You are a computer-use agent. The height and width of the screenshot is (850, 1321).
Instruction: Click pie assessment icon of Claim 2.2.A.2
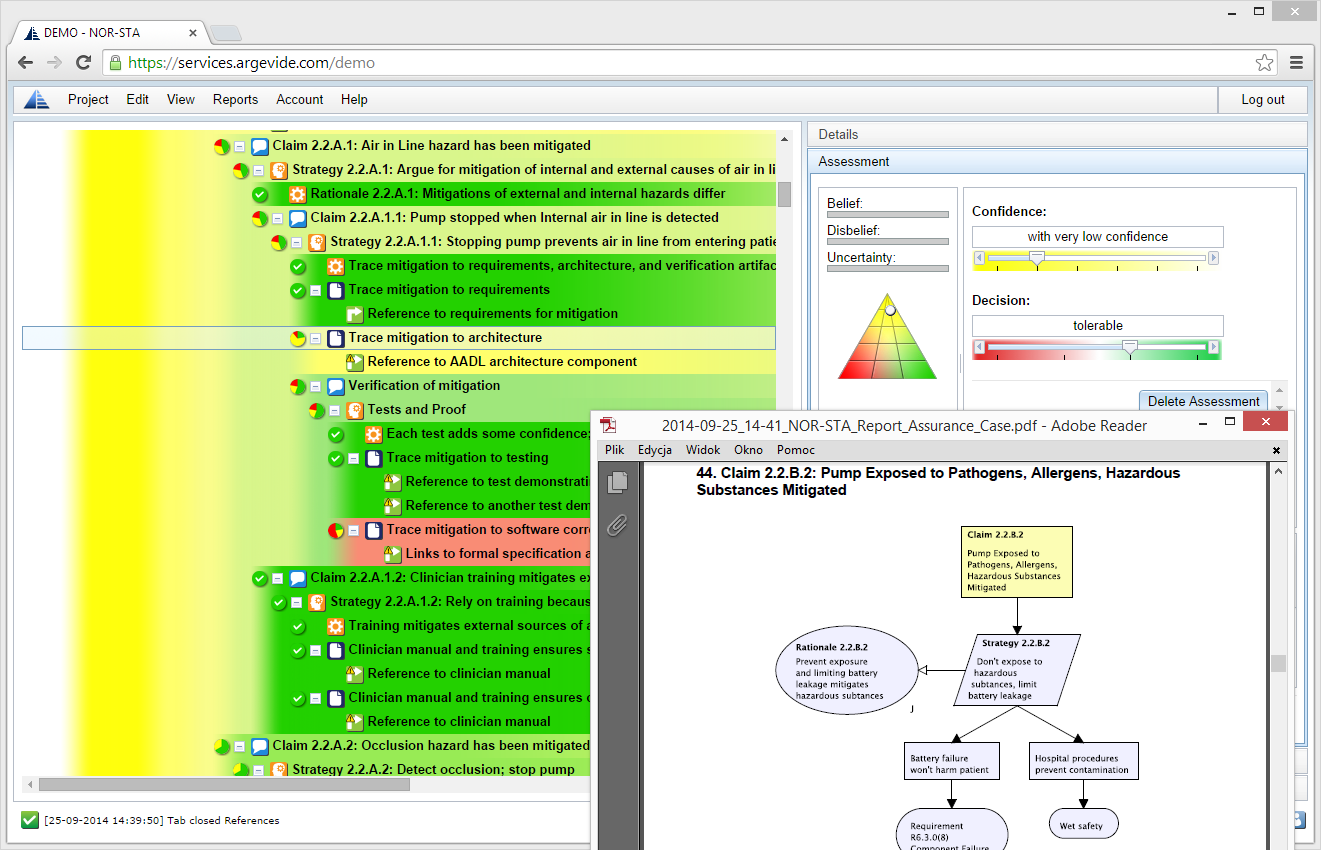[222, 746]
